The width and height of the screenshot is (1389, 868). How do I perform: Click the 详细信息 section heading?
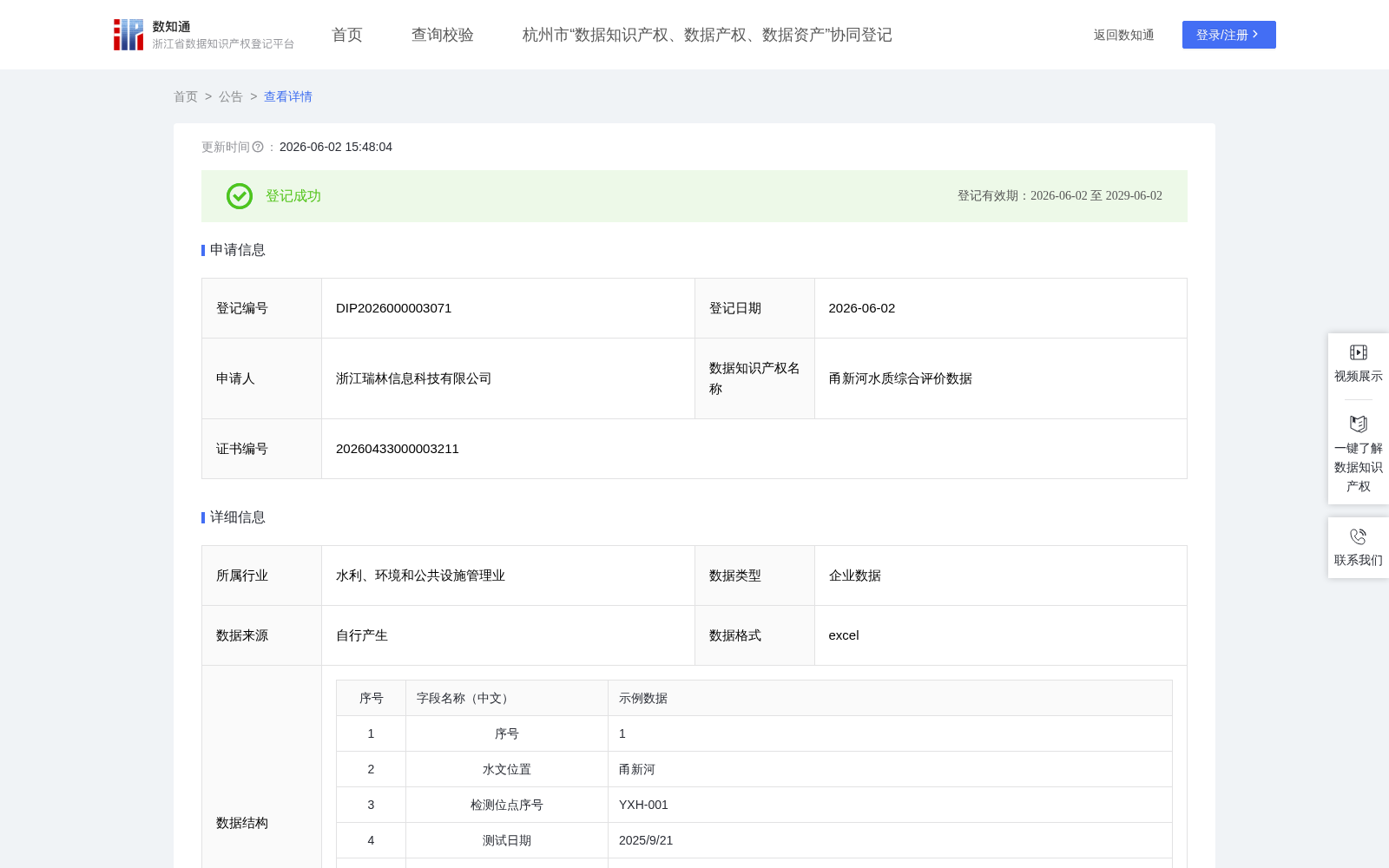[x=238, y=517]
